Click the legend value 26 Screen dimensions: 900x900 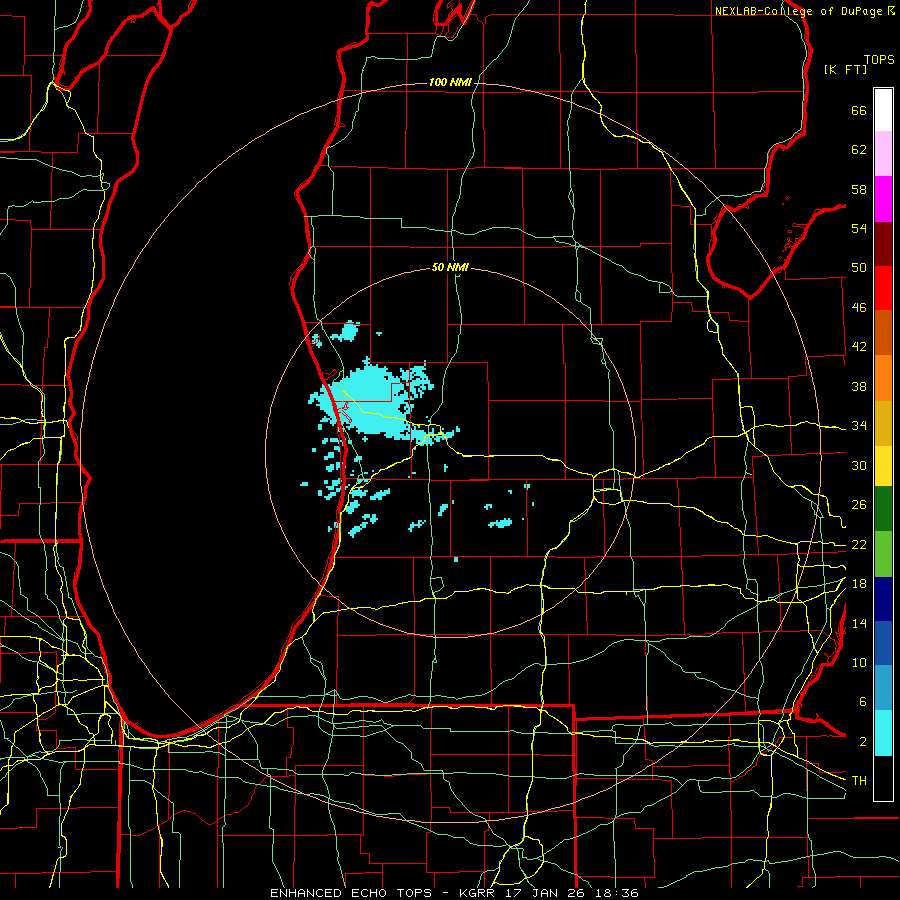click(859, 505)
